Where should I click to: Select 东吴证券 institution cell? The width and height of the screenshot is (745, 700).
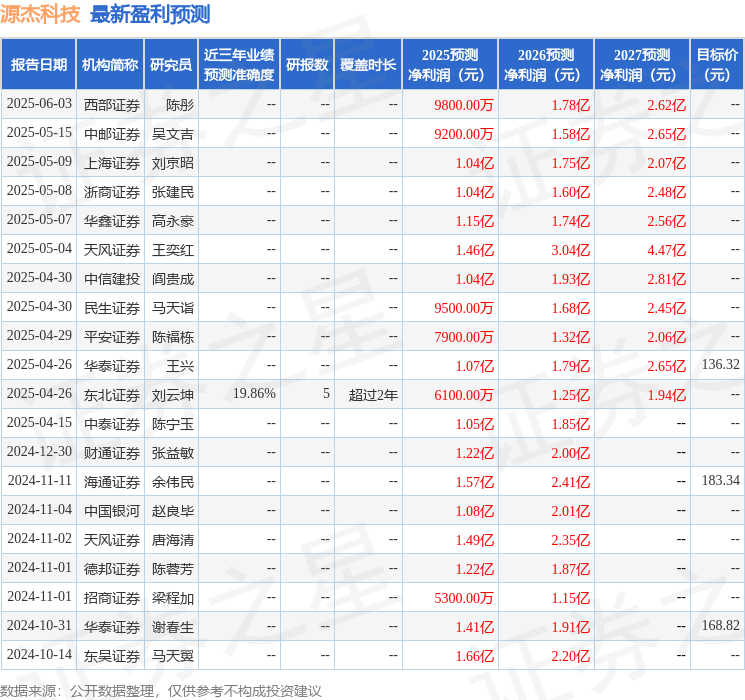[110, 655]
